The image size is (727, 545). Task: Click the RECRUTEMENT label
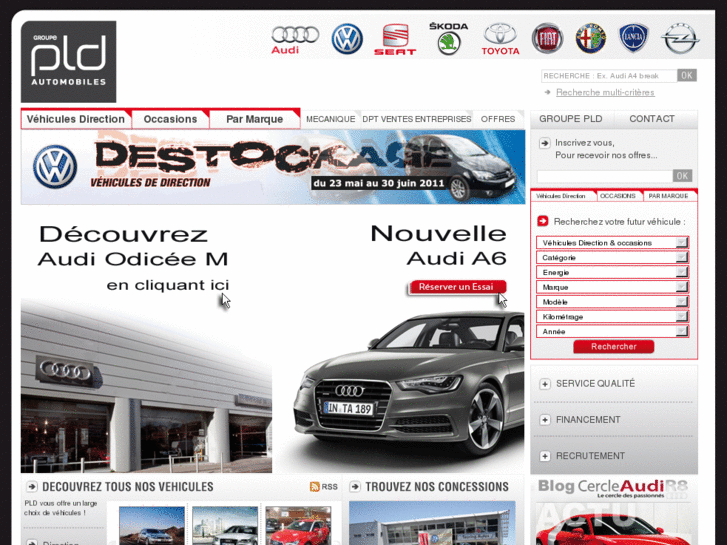[590, 456]
